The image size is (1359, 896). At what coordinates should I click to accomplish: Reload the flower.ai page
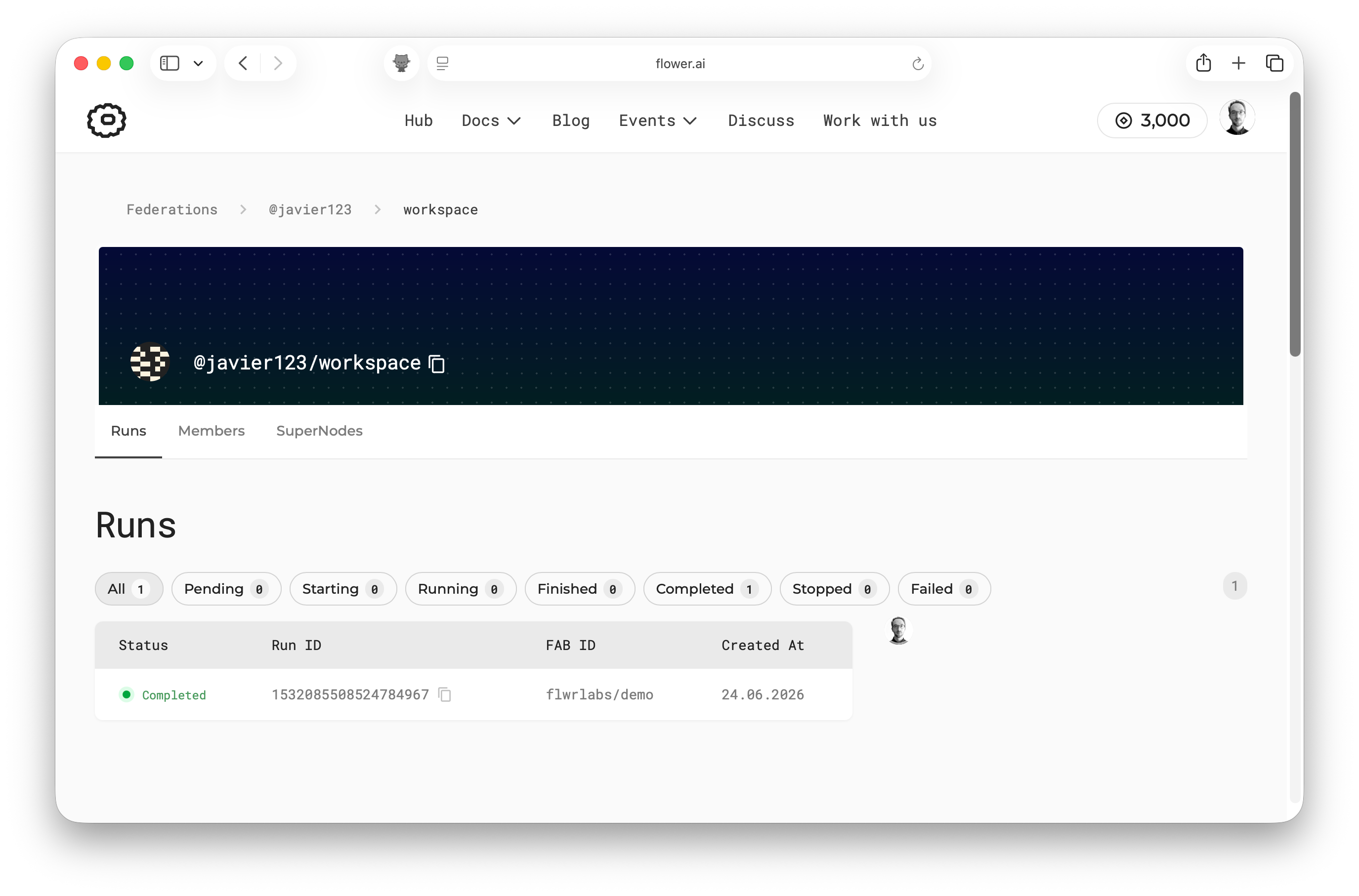point(918,63)
